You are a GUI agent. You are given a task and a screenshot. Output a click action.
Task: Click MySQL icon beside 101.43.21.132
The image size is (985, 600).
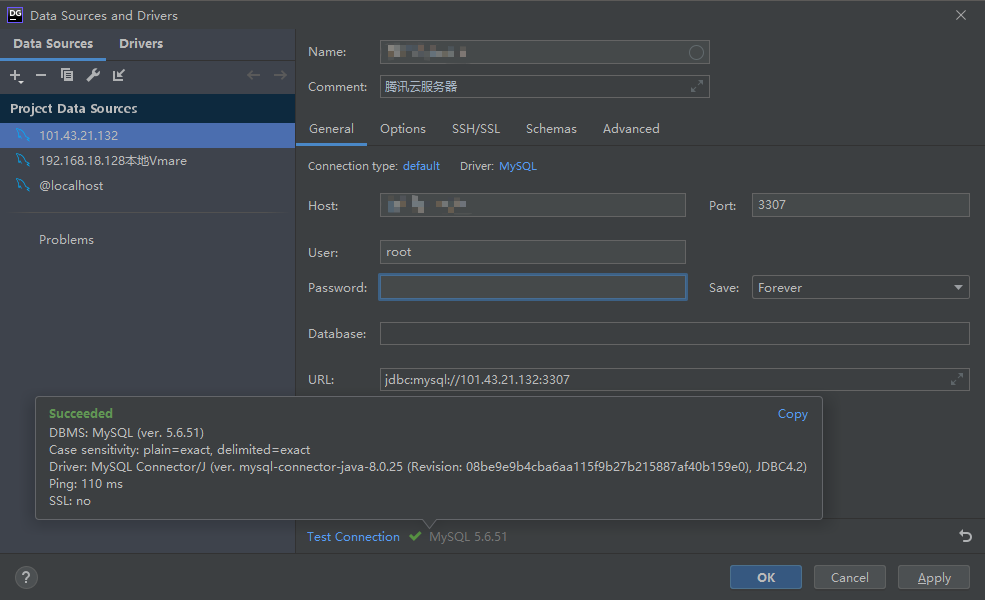tap(23, 135)
